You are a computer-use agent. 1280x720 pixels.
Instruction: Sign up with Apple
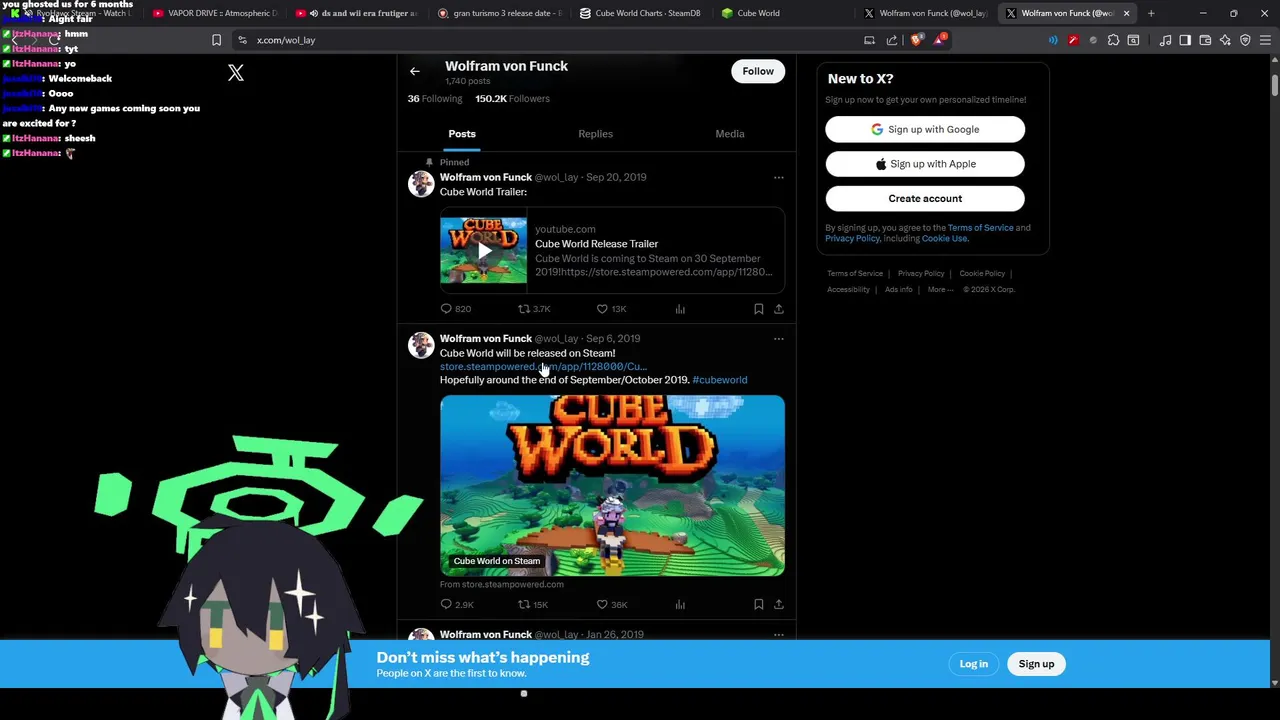[925, 164]
